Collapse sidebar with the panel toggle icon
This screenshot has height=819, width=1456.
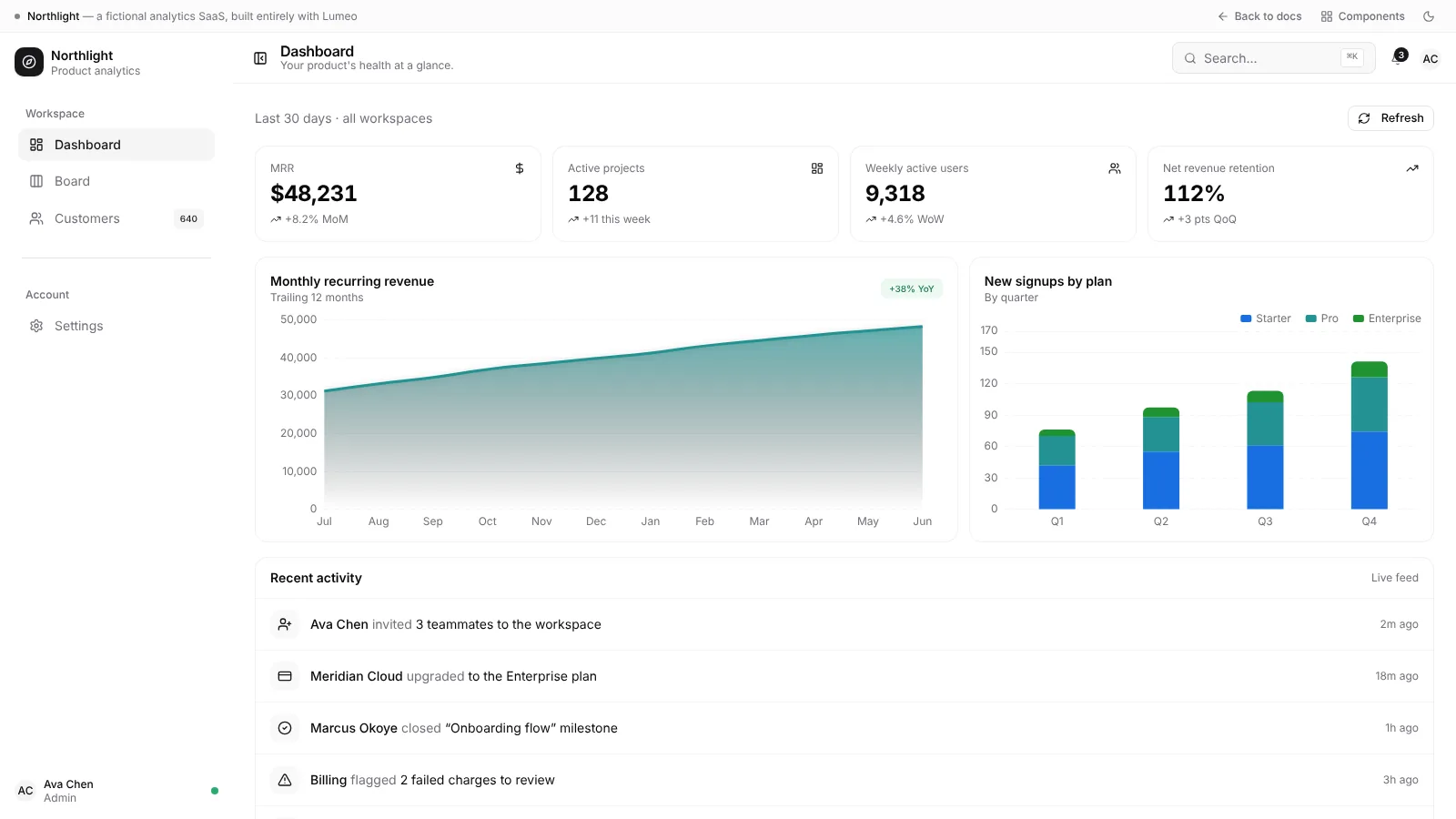coord(260,58)
